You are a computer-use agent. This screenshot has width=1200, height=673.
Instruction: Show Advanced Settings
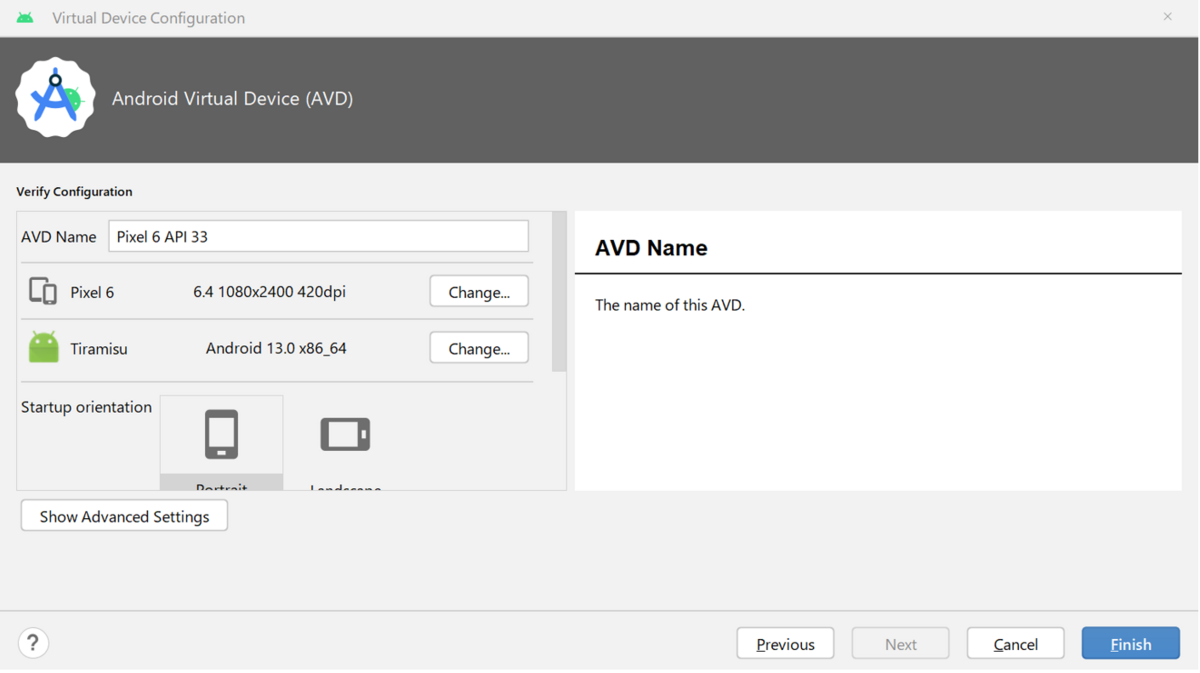coord(124,516)
